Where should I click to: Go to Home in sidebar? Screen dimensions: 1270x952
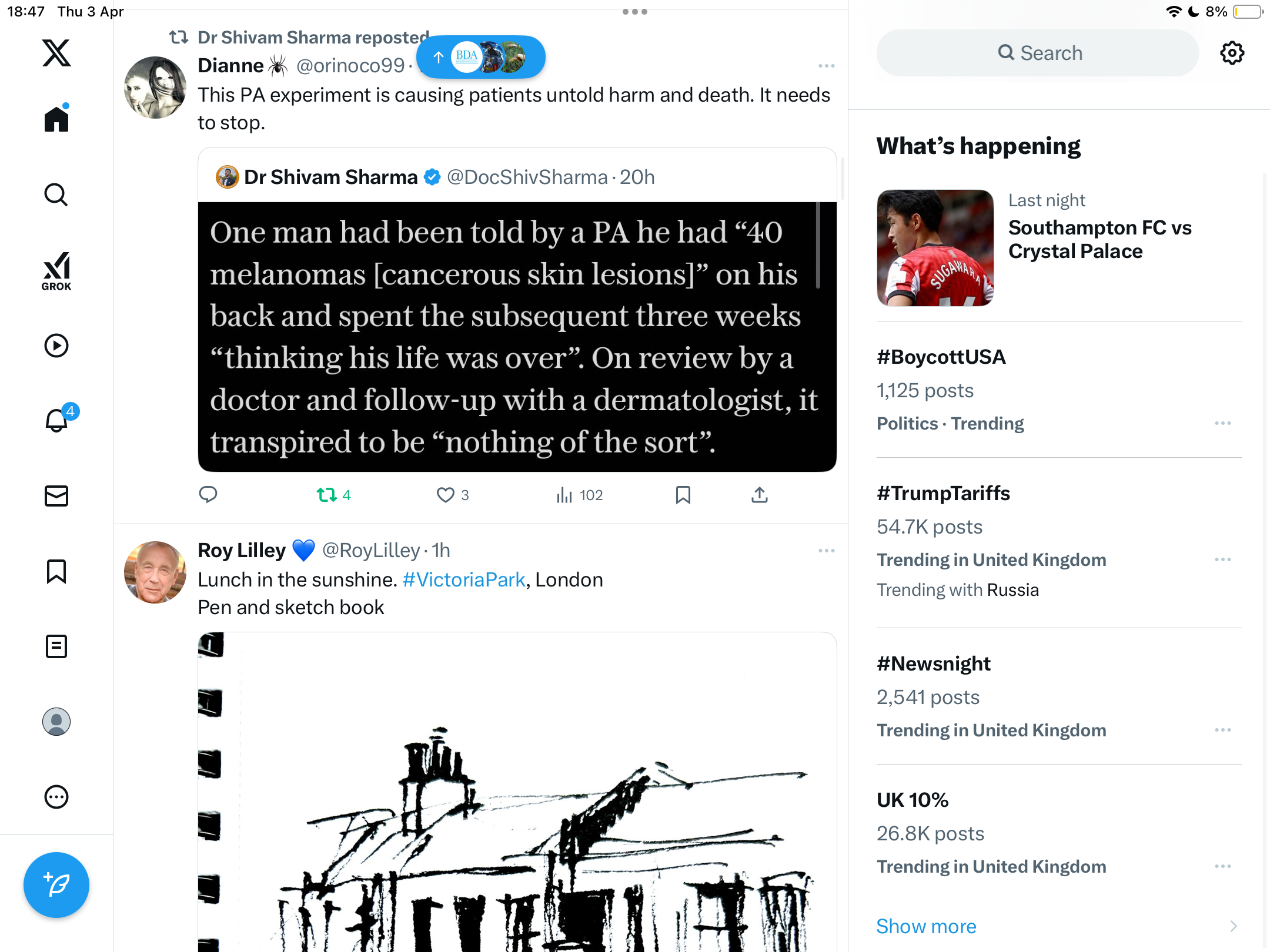pos(56,119)
